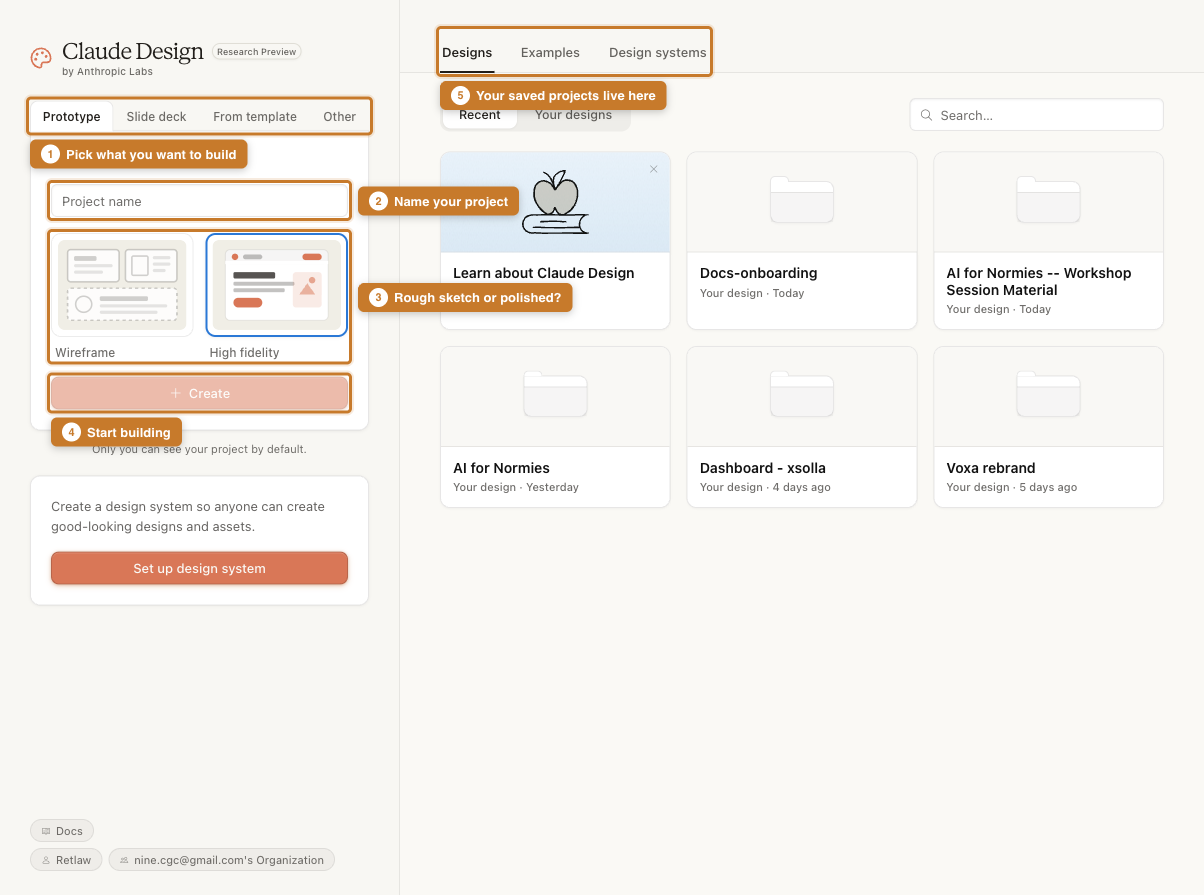Viewport: 1204px width, 895px height.
Task: Click the Claude Design title text
Action: 133,51
